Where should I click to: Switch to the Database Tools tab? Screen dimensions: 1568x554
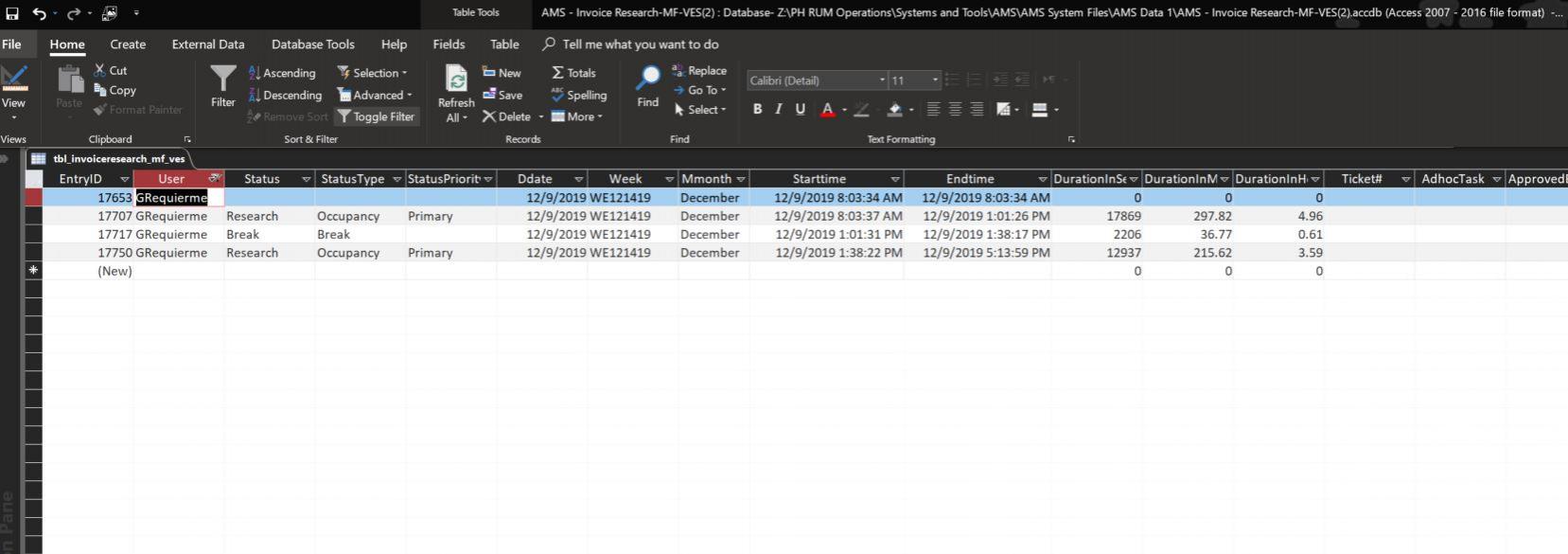[x=313, y=45]
